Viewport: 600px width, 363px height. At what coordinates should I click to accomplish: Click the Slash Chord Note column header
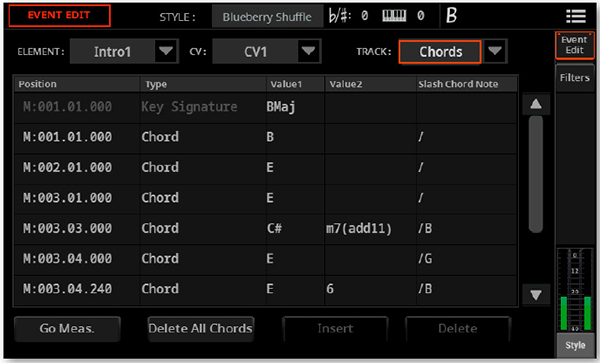466,84
